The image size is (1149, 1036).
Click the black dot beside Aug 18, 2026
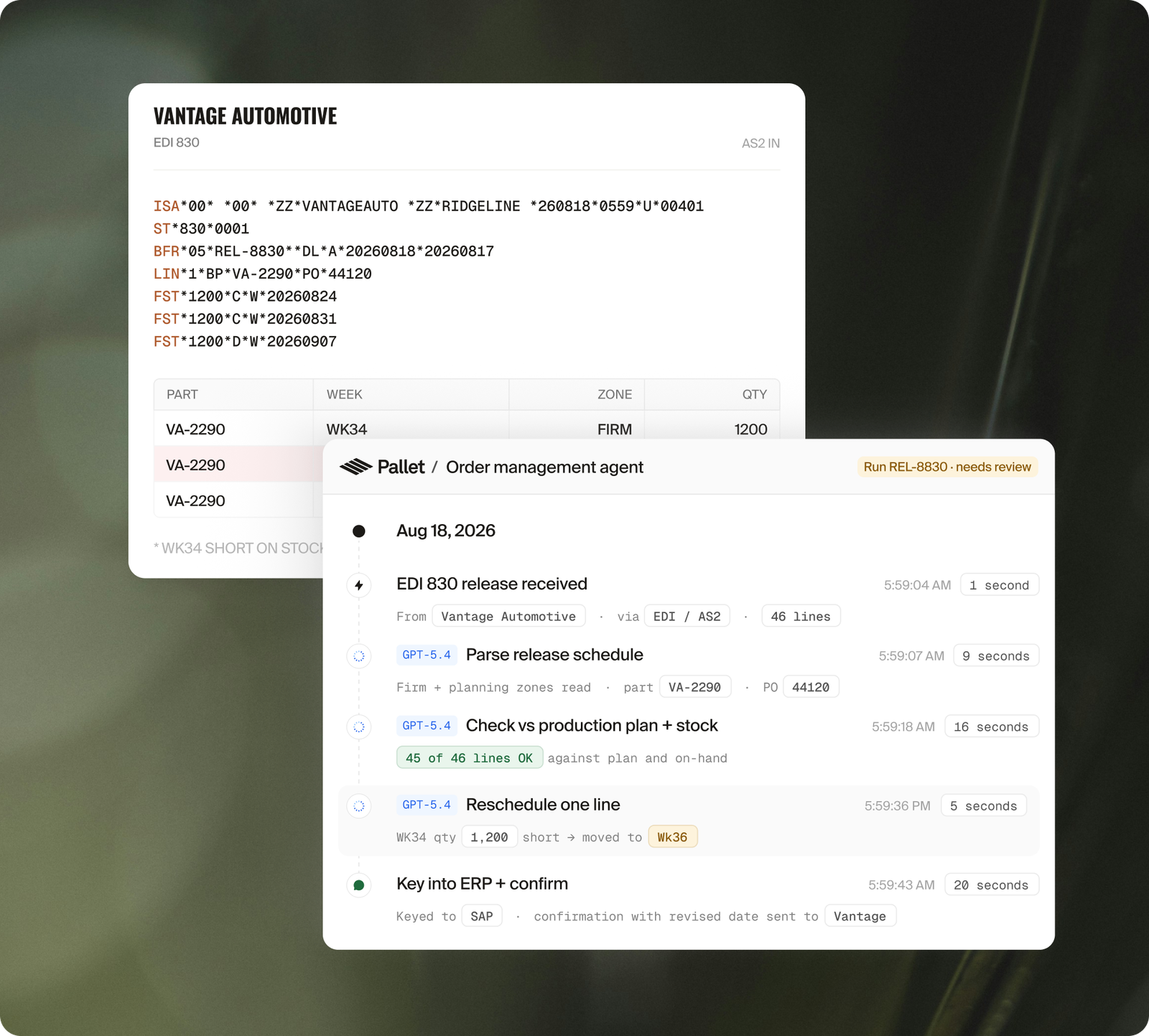point(359,531)
